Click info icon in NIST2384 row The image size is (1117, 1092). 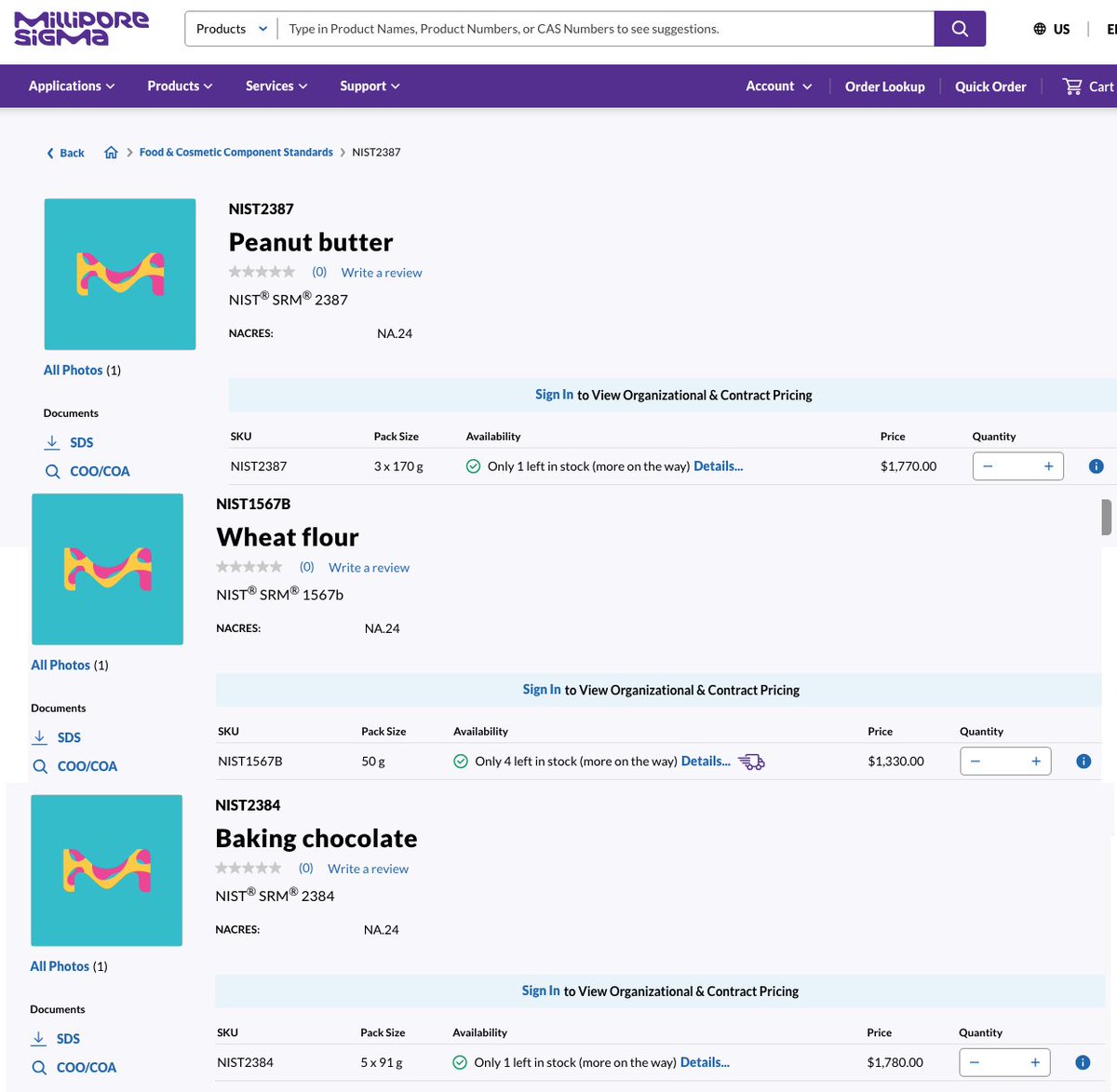(1083, 1062)
